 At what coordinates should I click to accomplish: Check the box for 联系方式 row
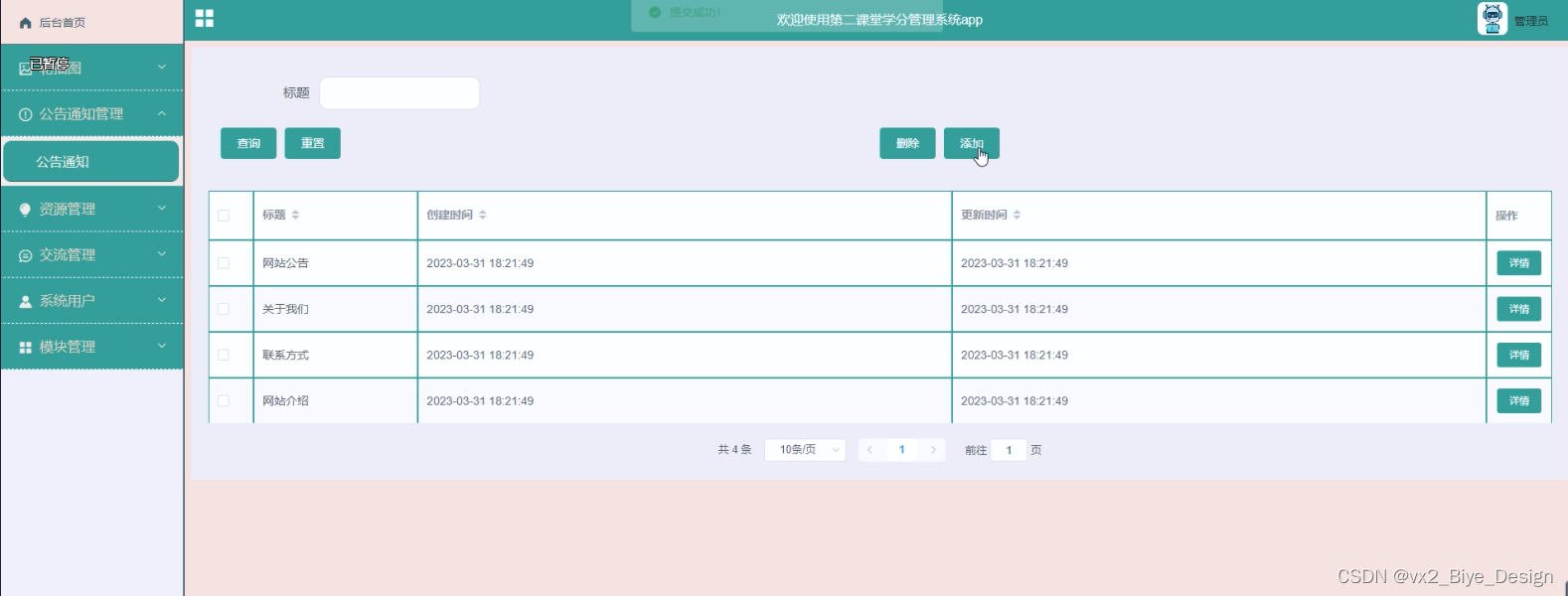click(224, 355)
